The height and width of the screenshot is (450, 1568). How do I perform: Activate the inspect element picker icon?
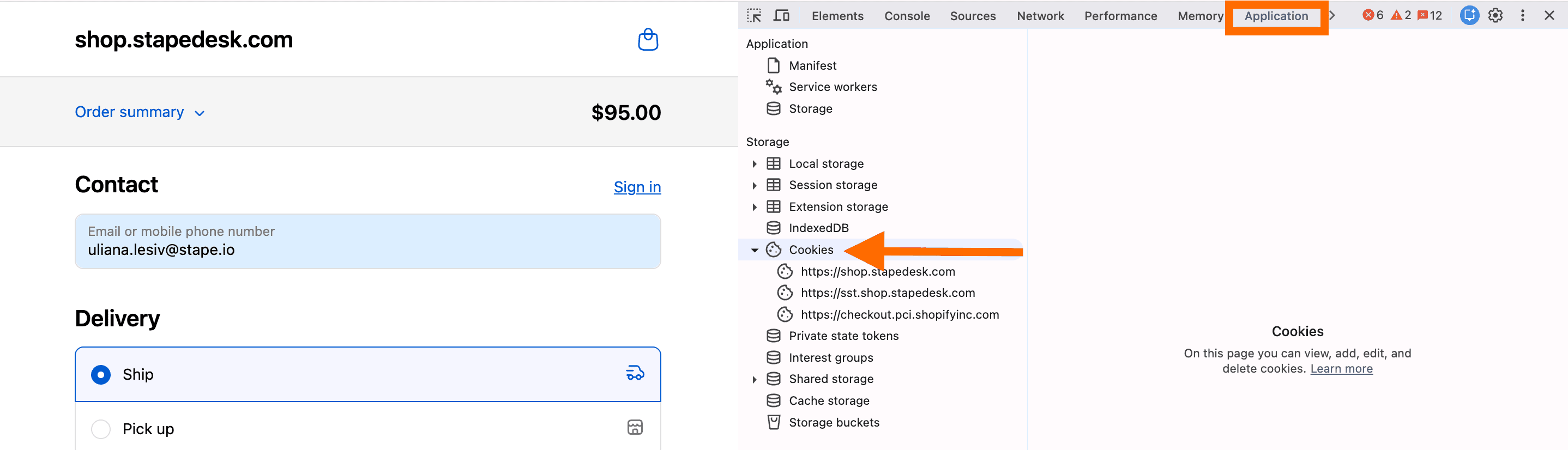pos(754,16)
